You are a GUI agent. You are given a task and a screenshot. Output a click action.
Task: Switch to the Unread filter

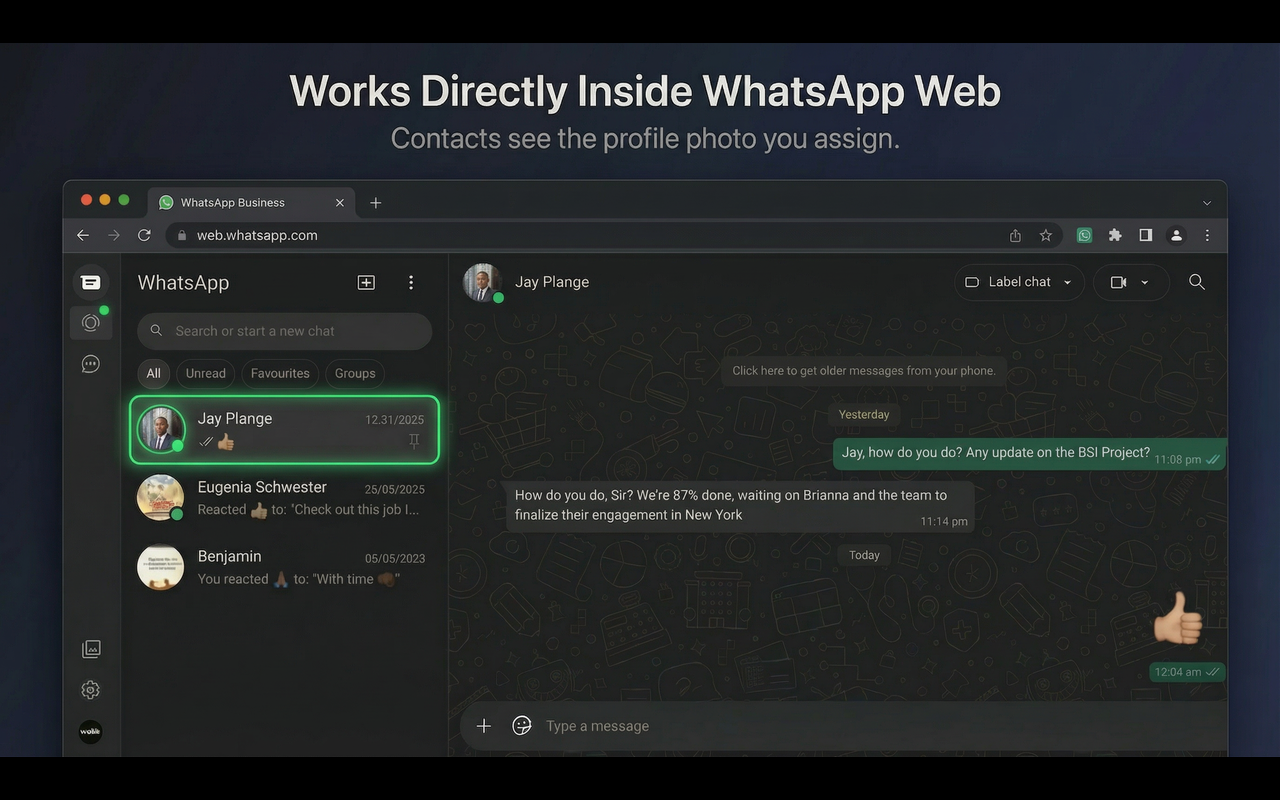point(205,373)
